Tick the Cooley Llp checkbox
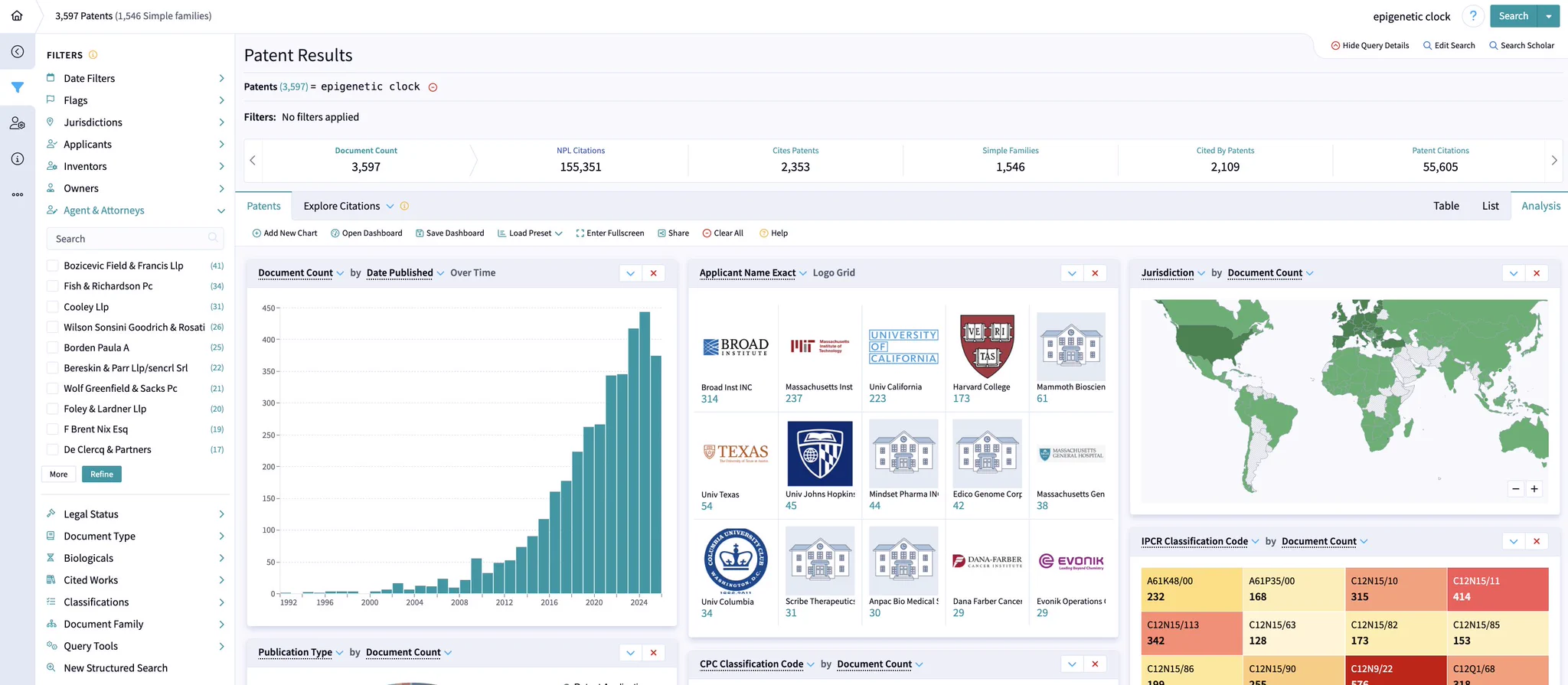The image size is (1568, 685). (53, 307)
